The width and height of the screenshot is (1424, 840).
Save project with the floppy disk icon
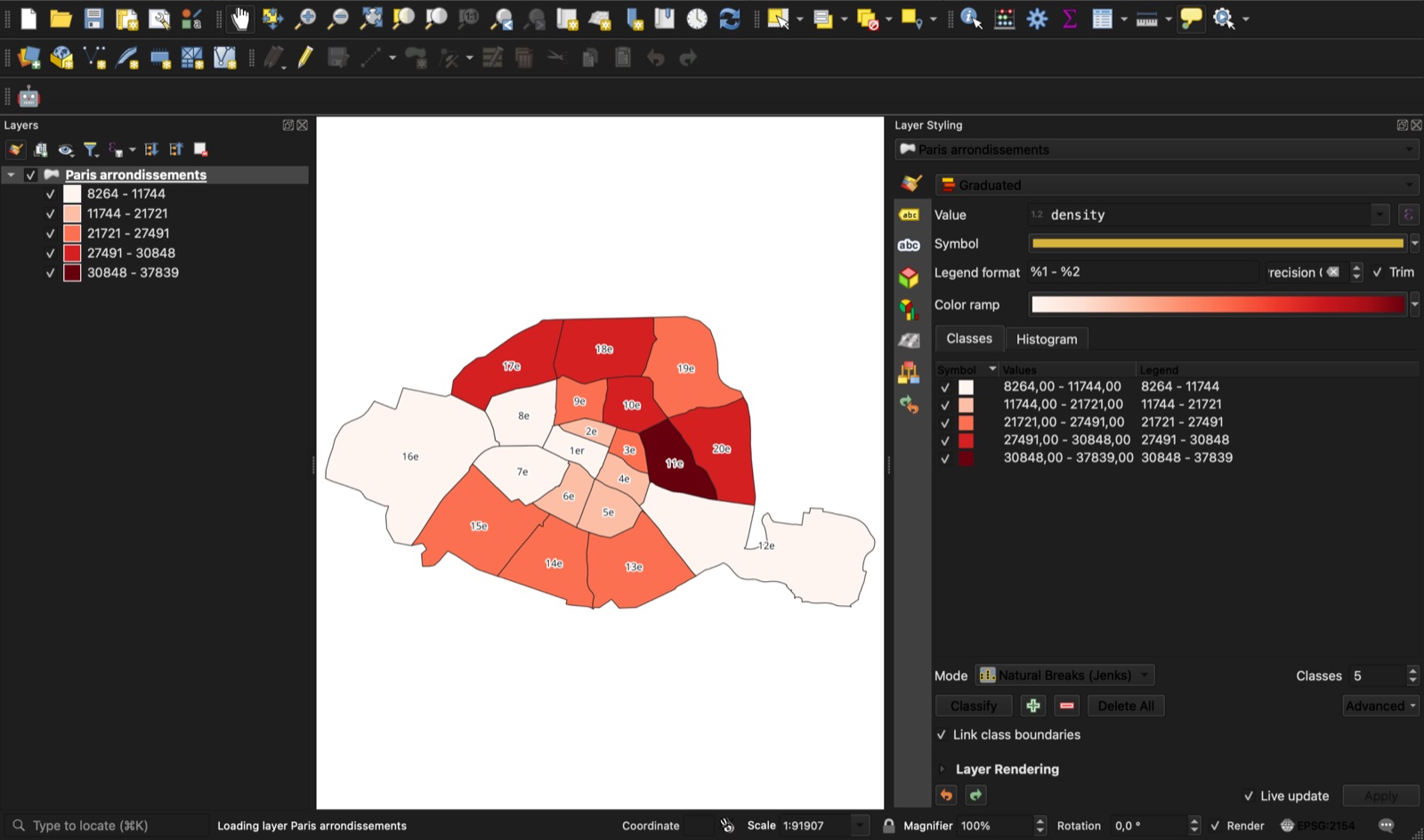pyautogui.click(x=93, y=19)
